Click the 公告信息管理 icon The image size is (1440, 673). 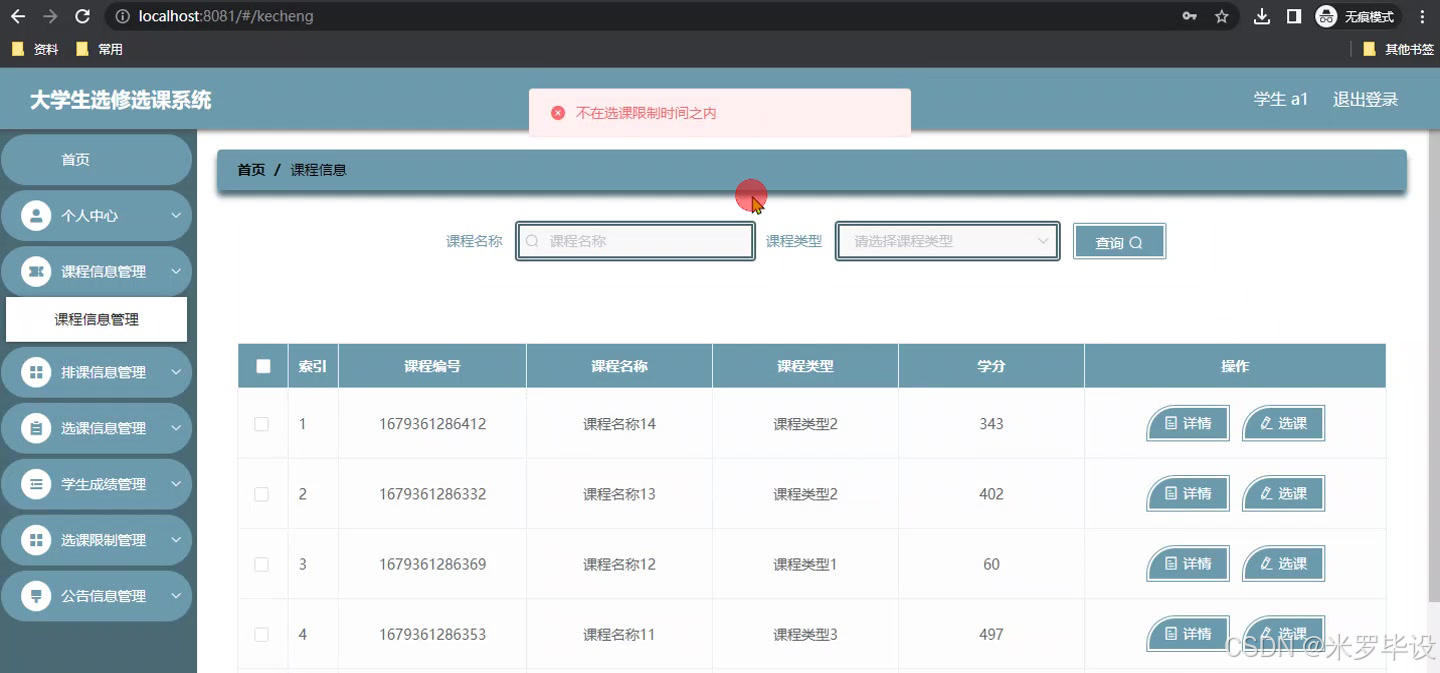(36, 596)
